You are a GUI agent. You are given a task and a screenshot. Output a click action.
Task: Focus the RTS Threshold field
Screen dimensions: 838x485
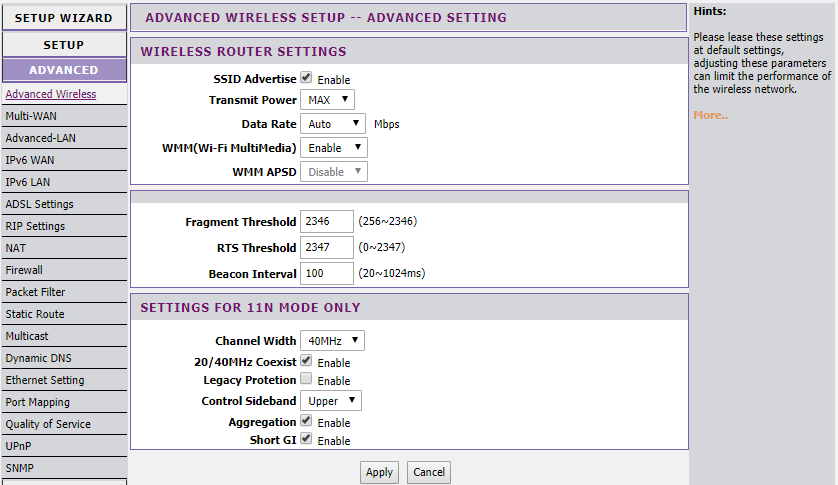tap(327, 248)
